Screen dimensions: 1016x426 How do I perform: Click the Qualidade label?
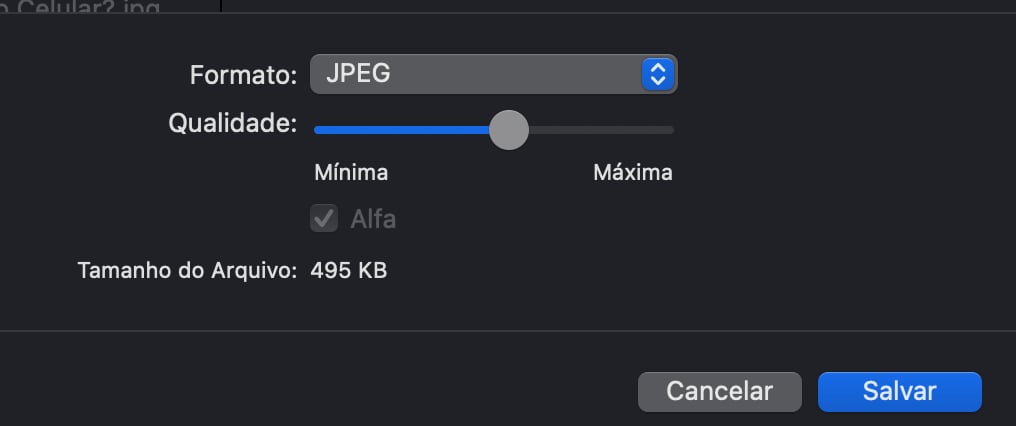(233, 124)
